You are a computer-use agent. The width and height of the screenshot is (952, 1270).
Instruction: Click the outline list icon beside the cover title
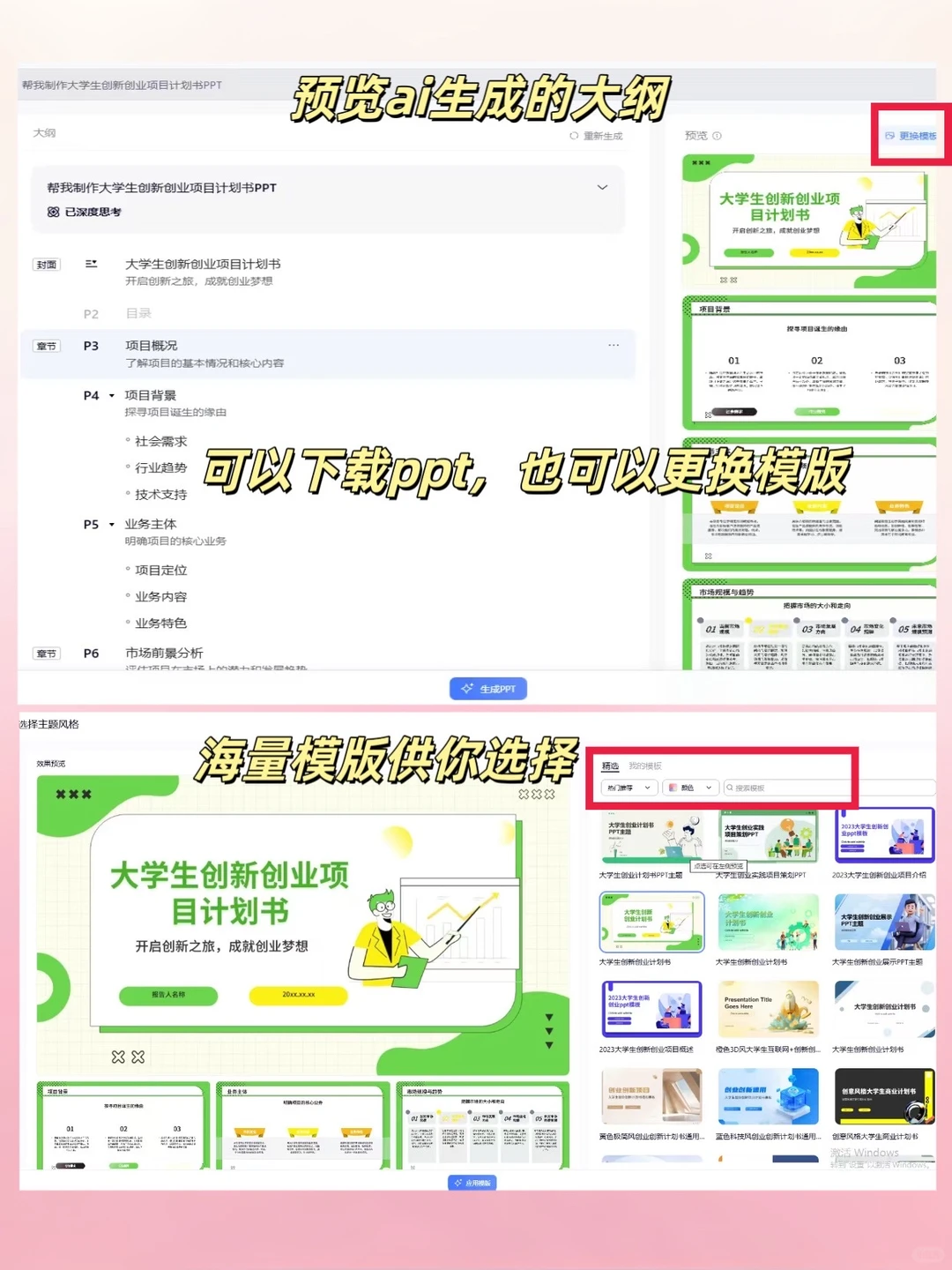92,264
